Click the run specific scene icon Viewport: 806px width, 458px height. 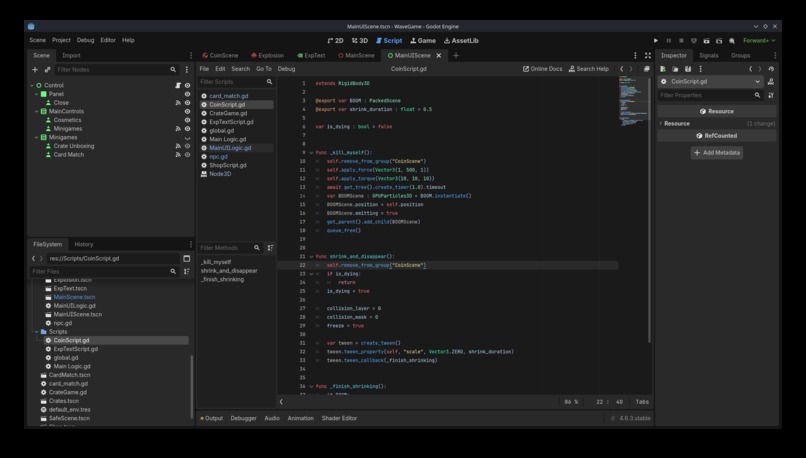[x=719, y=41]
